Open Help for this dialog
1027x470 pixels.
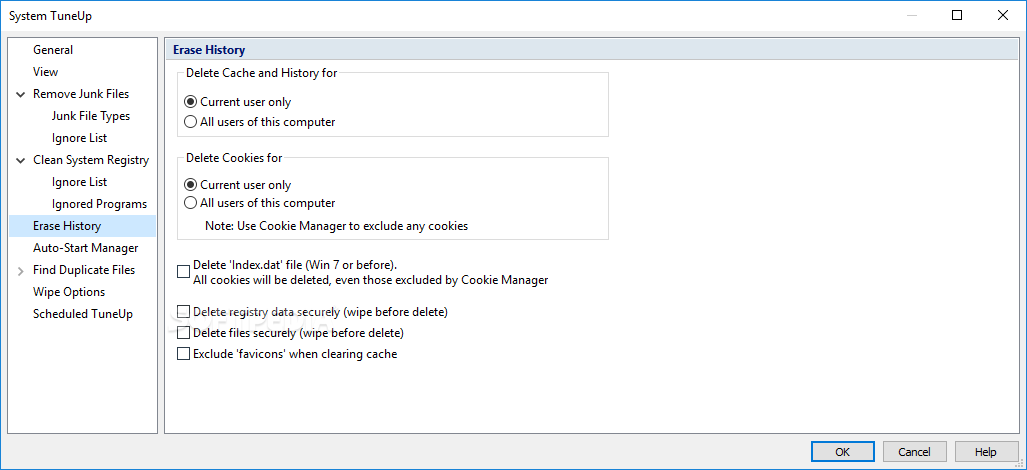pos(986,452)
